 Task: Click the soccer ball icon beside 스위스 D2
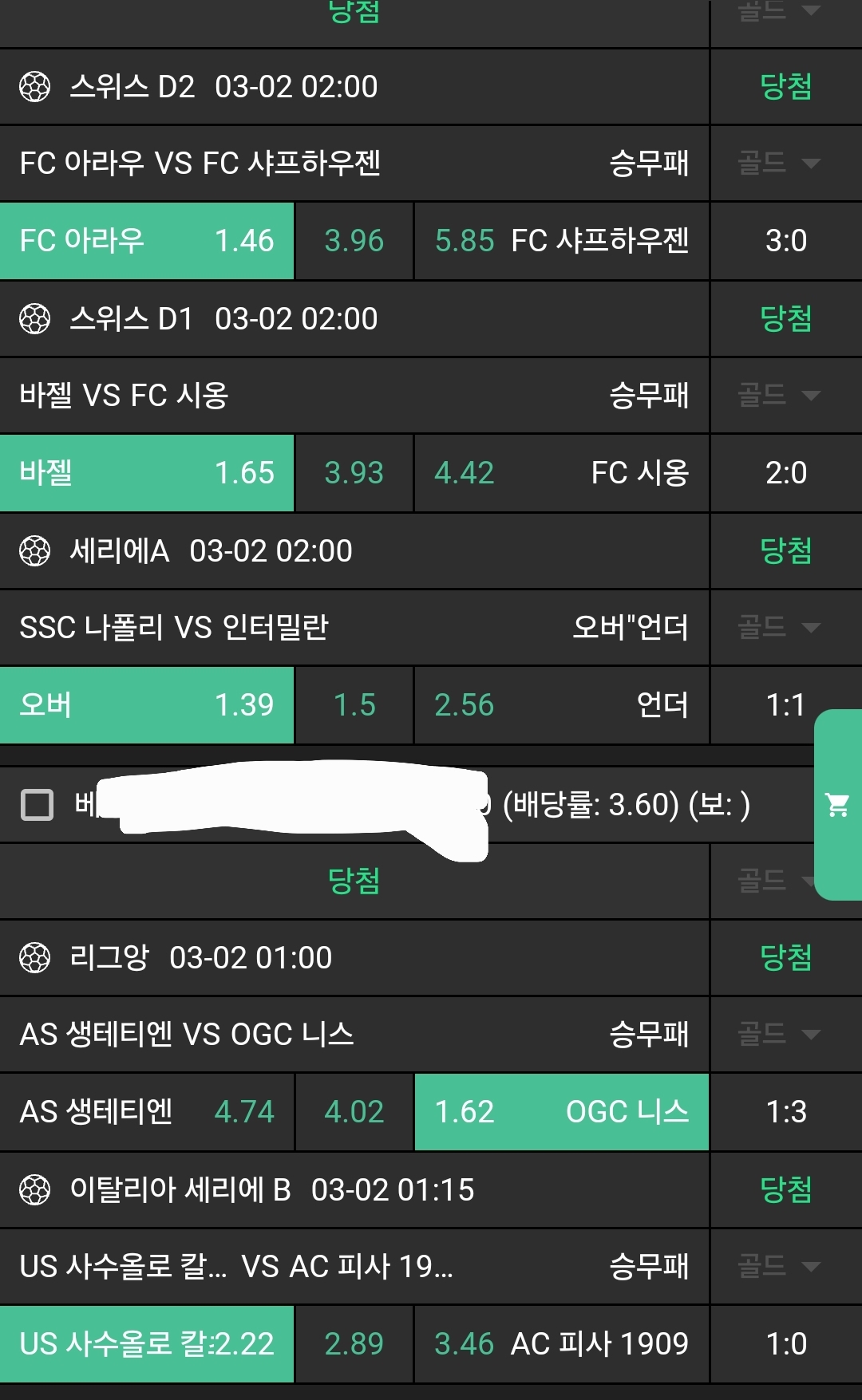pos(34,87)
